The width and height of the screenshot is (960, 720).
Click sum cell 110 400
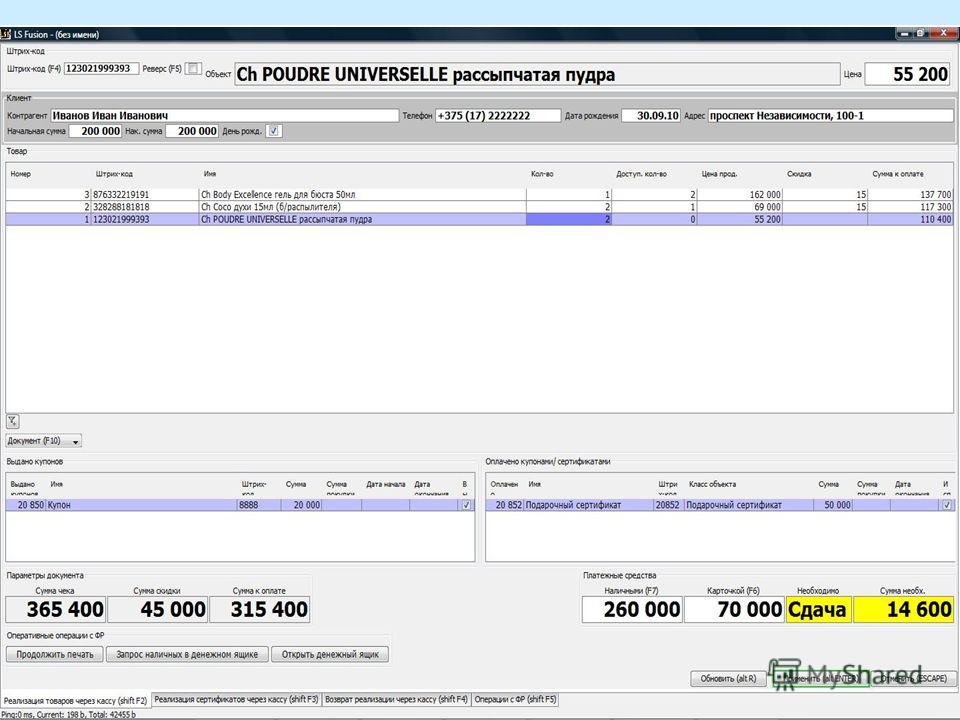910,219
